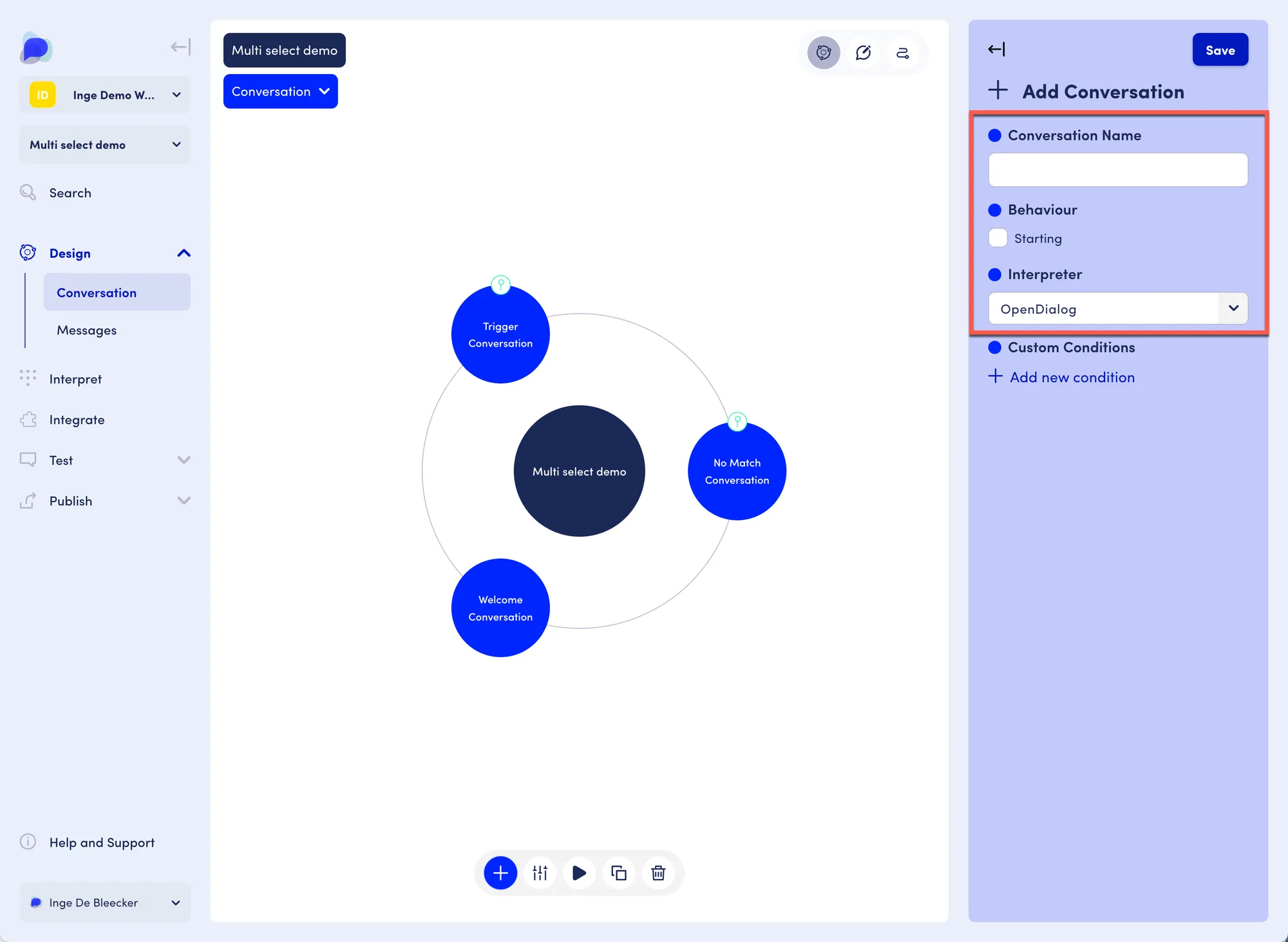Click Add new condition link
The image size is (1288, 942).
[x=1072, y=378]
